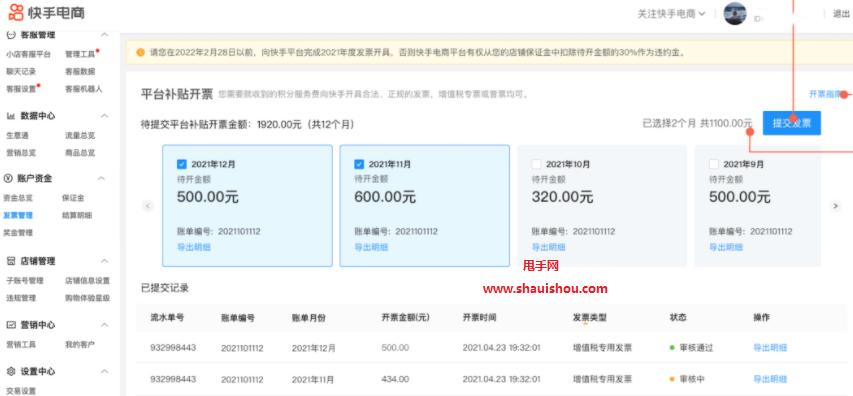Open 结算明细 in sidebar
Image resolution: width=853 pixels, height=396 pixels.
[x=77, y=215]
